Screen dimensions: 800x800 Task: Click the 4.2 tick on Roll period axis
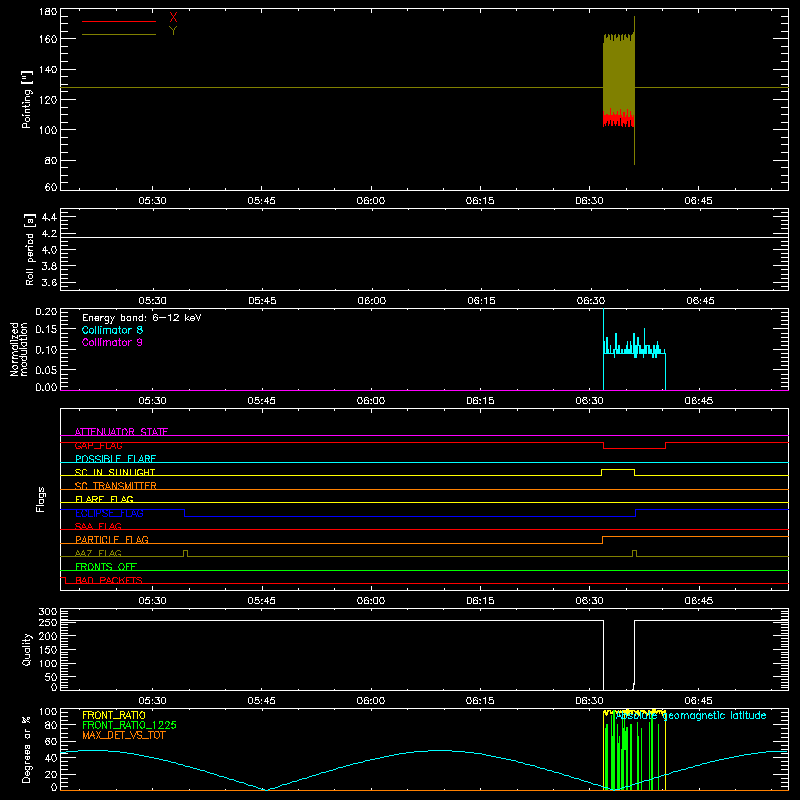[x=49, y=234]
